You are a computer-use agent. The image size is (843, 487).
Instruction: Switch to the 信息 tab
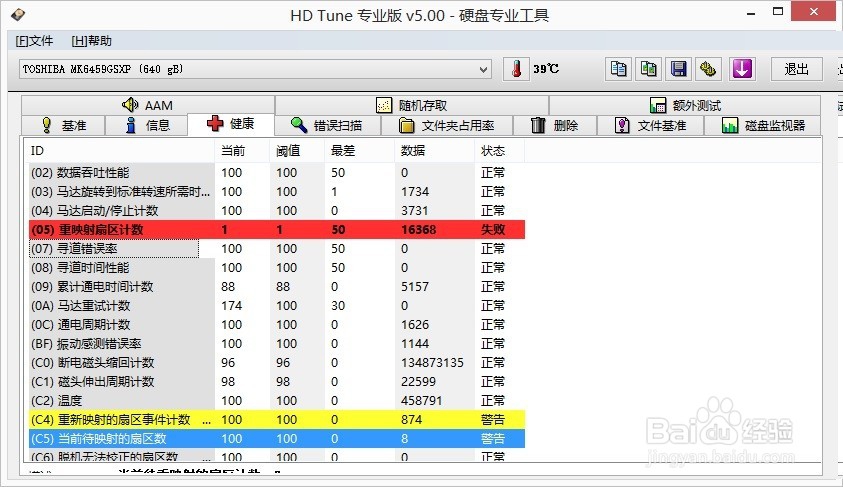(x=147, y=125)
